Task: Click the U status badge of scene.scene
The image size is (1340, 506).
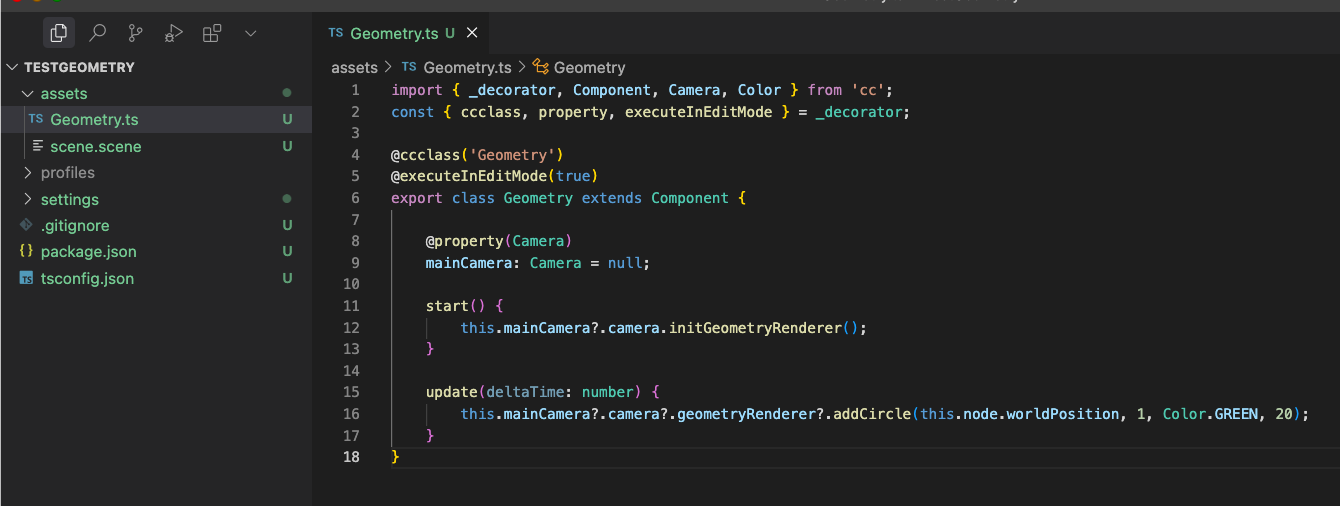Action: coord(287,147)
